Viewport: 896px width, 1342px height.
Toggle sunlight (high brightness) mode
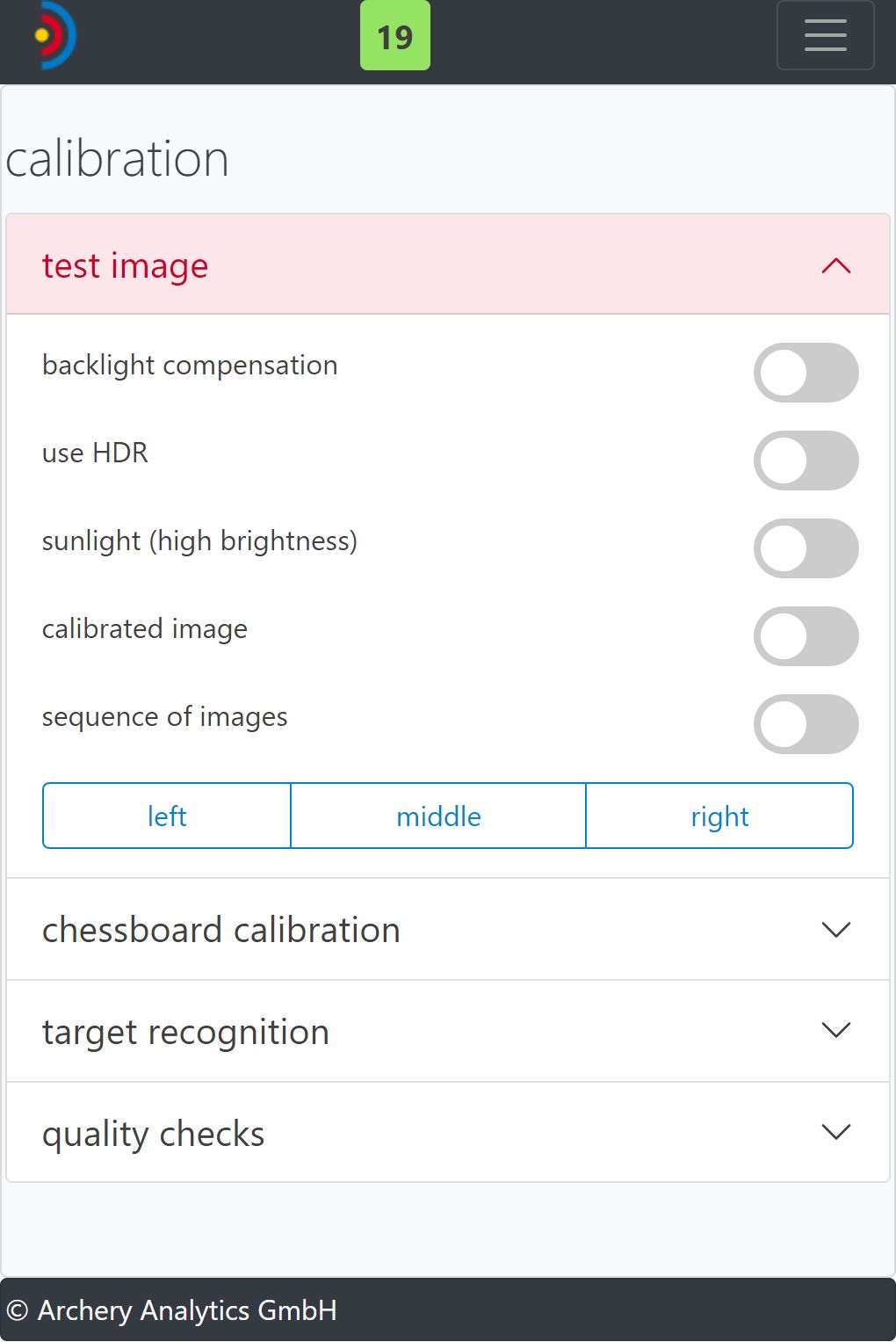tap(806, 548)
